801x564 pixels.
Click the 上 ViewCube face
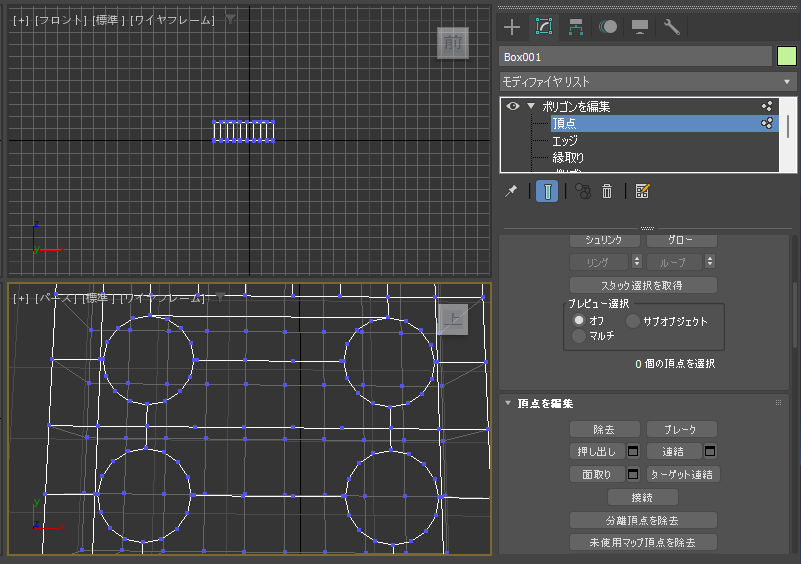tap(453, 320)
